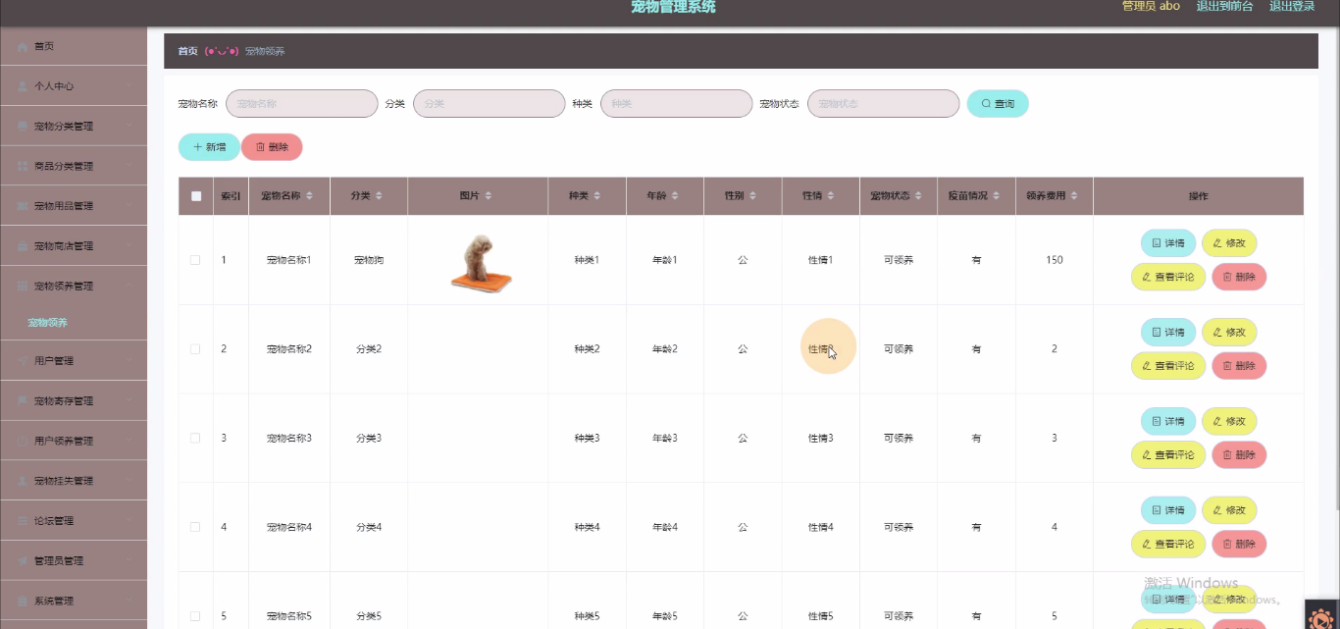Click the icon beside 管理员管理 in sidebar
Screen dimensions: 1340x629
tap(23, 561)
